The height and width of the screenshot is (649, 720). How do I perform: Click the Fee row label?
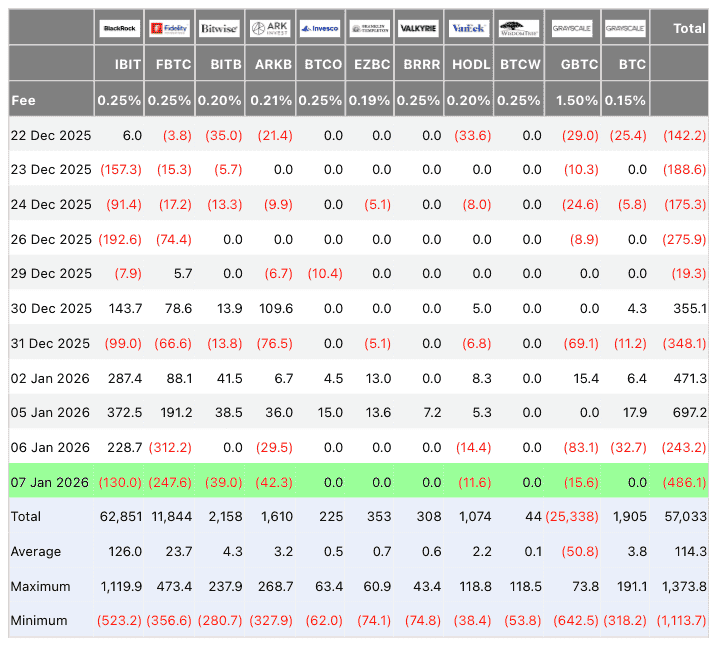24,100
